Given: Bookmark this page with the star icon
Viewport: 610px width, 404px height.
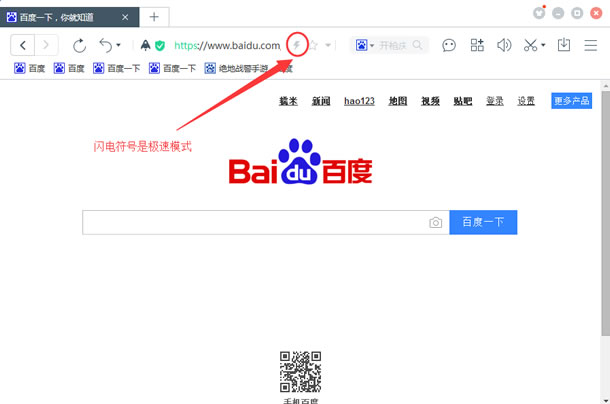Looking at the screenshot, I should point(314,46).
